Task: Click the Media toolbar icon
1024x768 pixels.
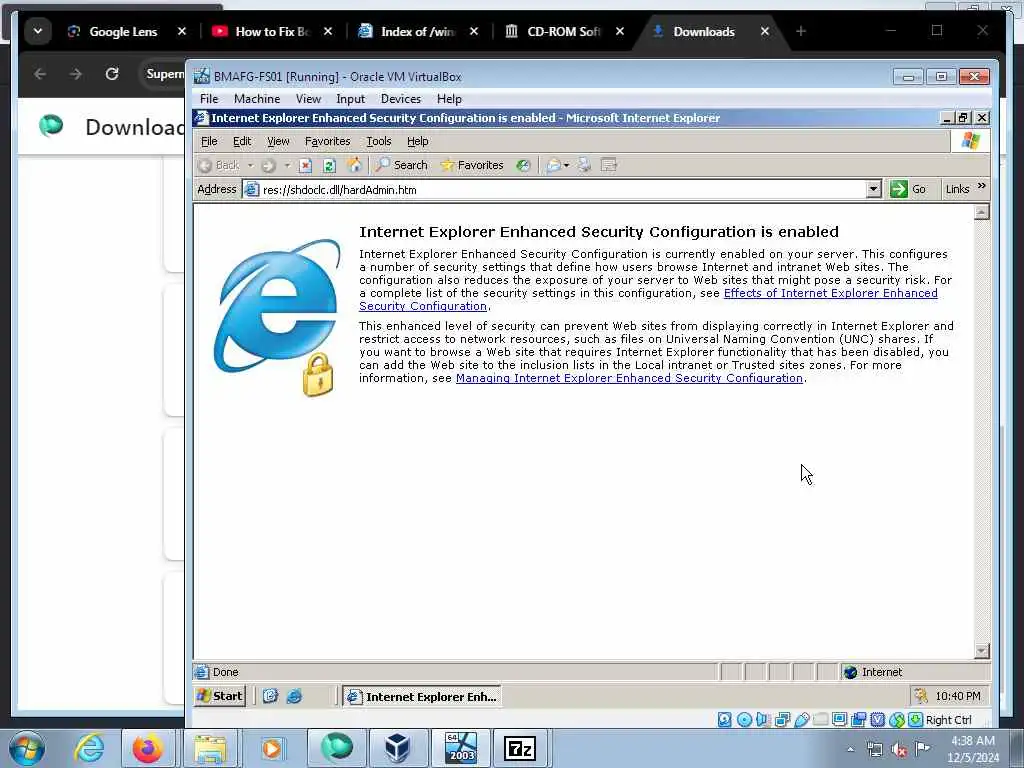Action: pos(523,165)
